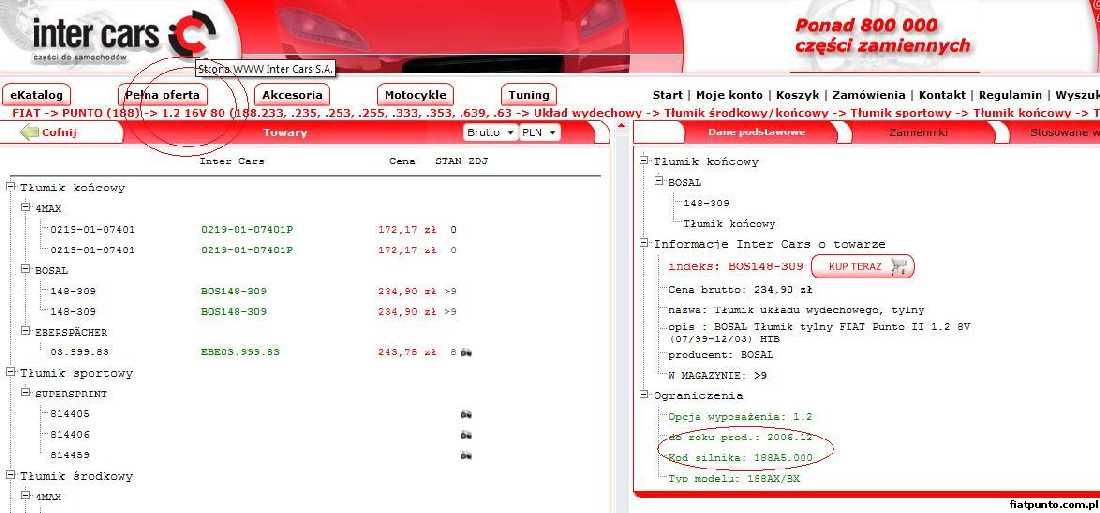Select tree row 03.999.83
1100x513 pixels.
[x=79, y=352]
